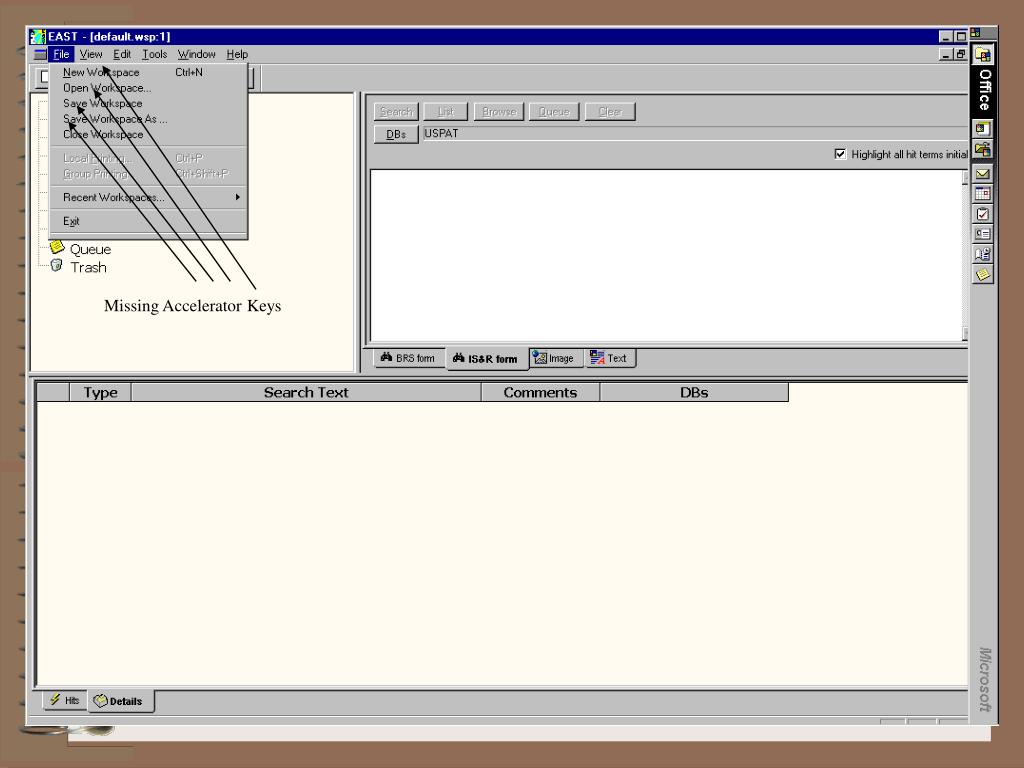Image resolution: width=1024 pixels, height=768 pixels.
Task: Open the Tools menu
Action: [155, 54]
